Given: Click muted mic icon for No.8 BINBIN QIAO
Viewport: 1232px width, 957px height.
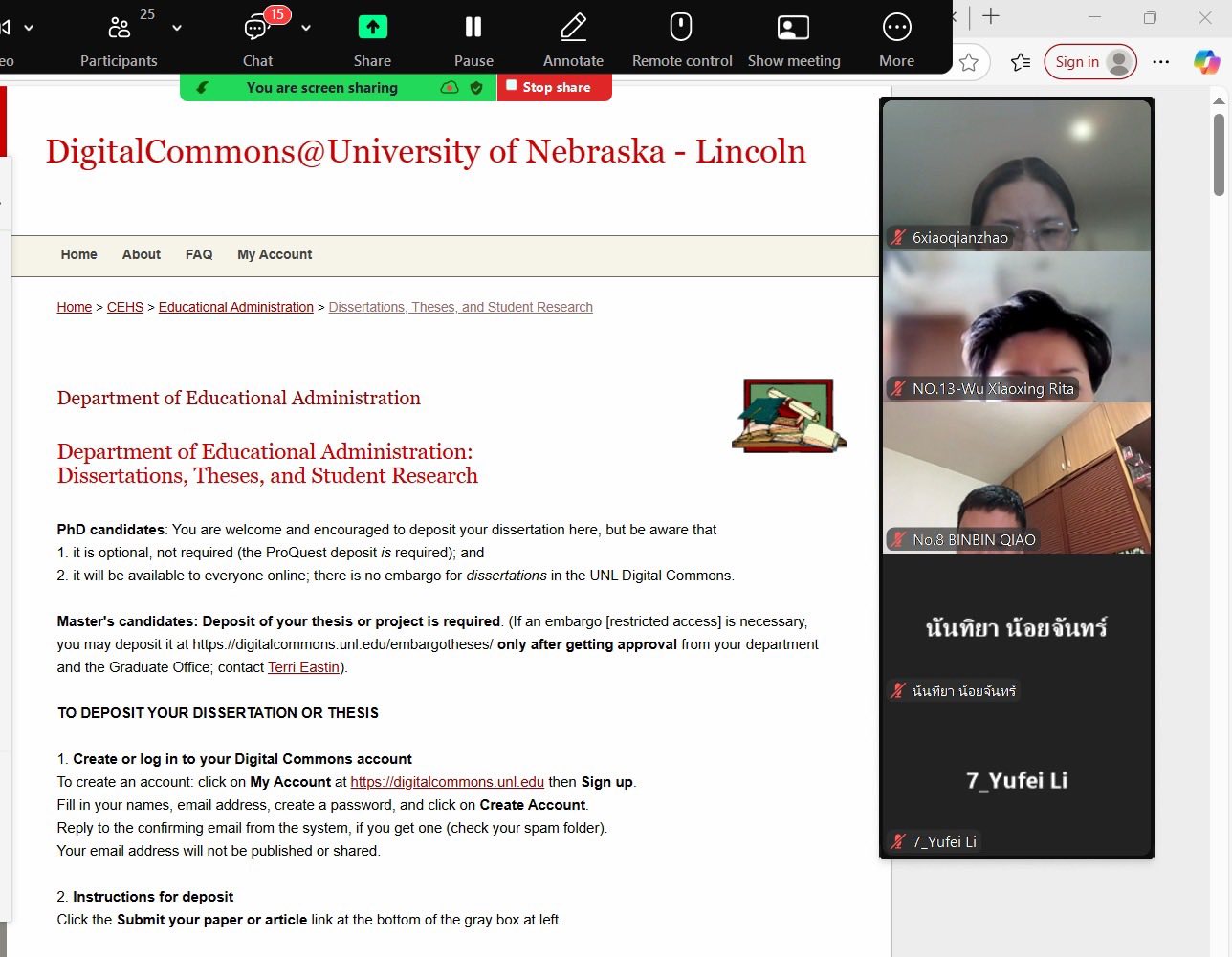Looking at the screenshot, I should [x=898, y=540].
